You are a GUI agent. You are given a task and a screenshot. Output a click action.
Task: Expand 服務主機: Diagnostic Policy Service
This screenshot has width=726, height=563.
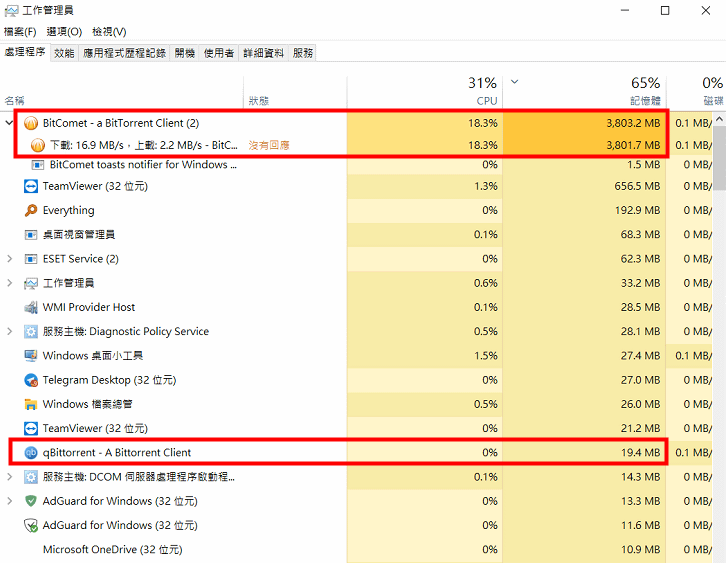(x=10, y=332)
